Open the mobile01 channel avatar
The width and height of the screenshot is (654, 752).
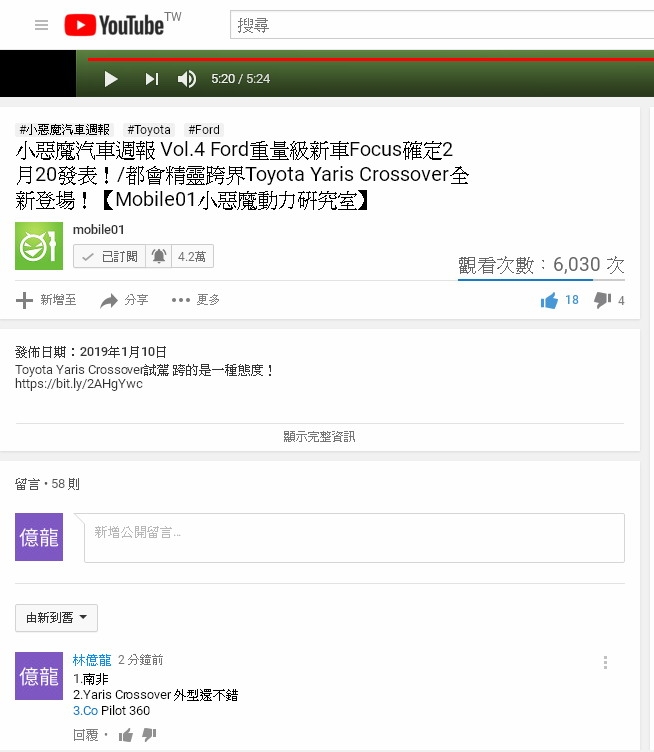point(39,246)
